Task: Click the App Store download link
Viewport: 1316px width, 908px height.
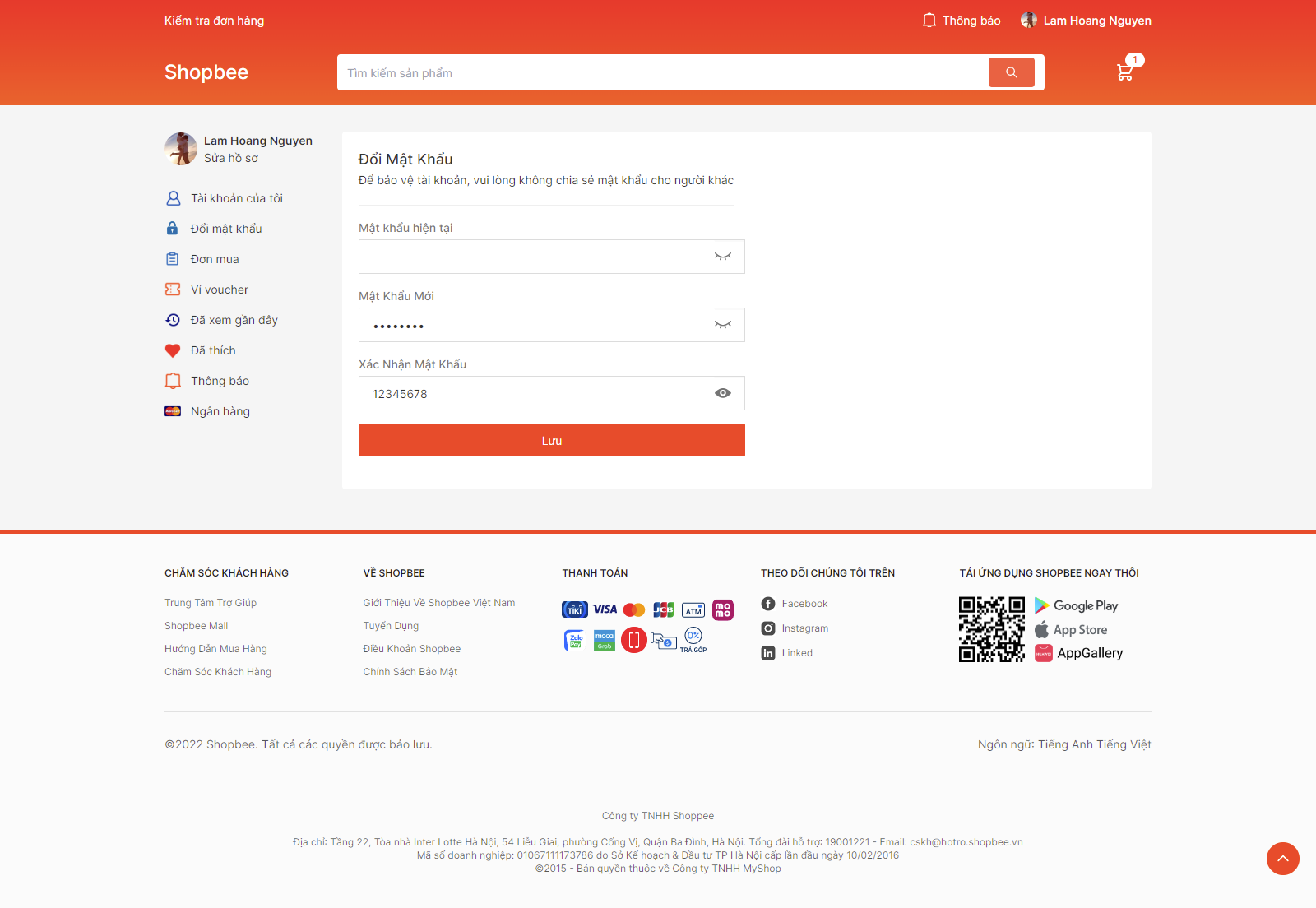Action: [1071, 630]
